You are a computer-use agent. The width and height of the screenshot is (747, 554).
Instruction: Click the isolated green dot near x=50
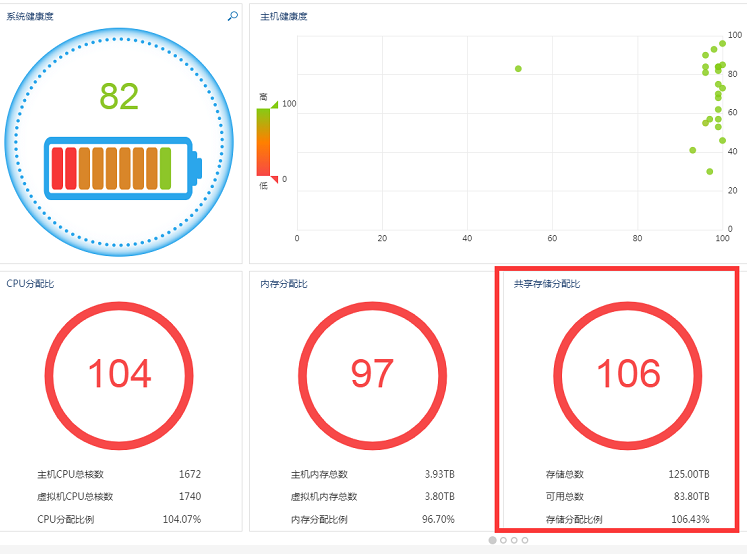518,69
